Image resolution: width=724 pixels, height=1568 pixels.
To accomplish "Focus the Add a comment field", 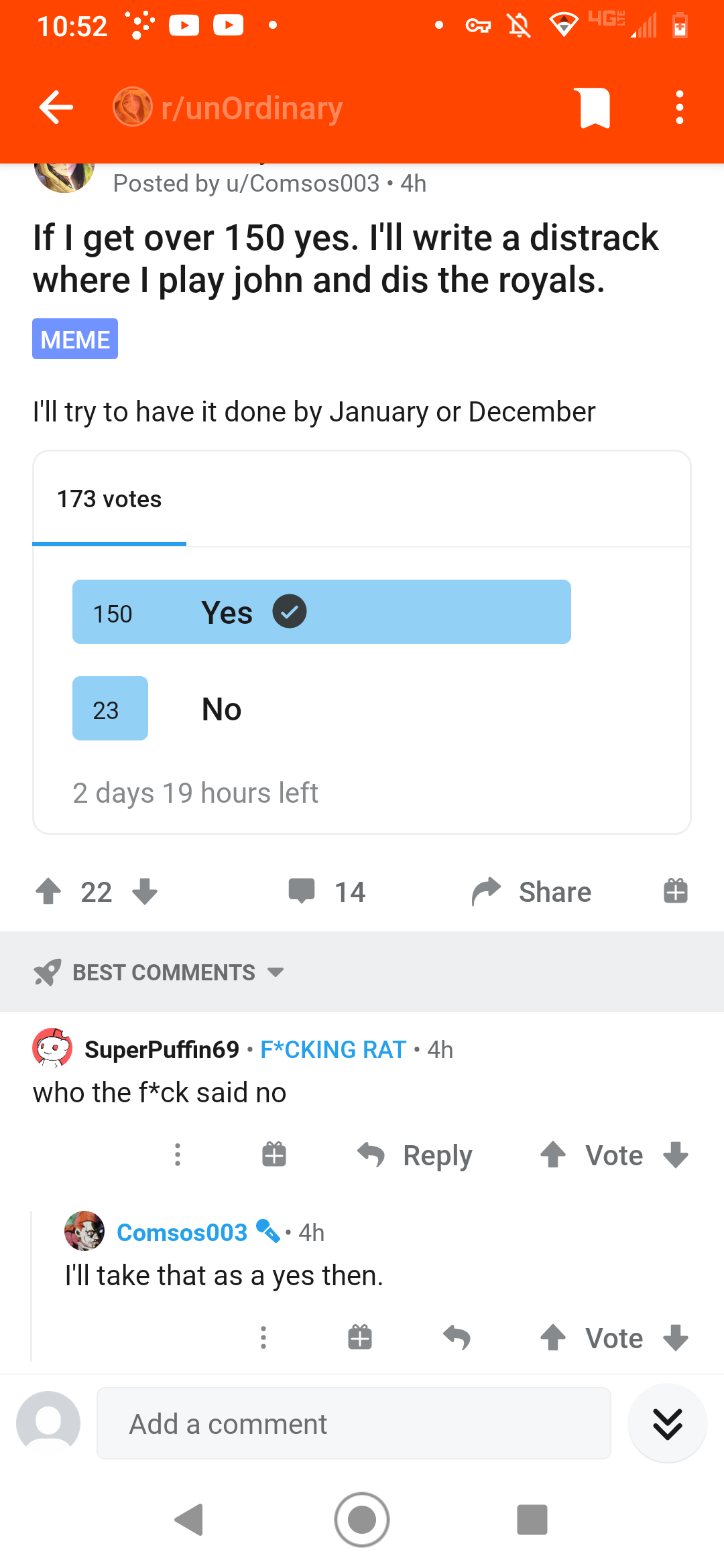I will pos(354,1423).
